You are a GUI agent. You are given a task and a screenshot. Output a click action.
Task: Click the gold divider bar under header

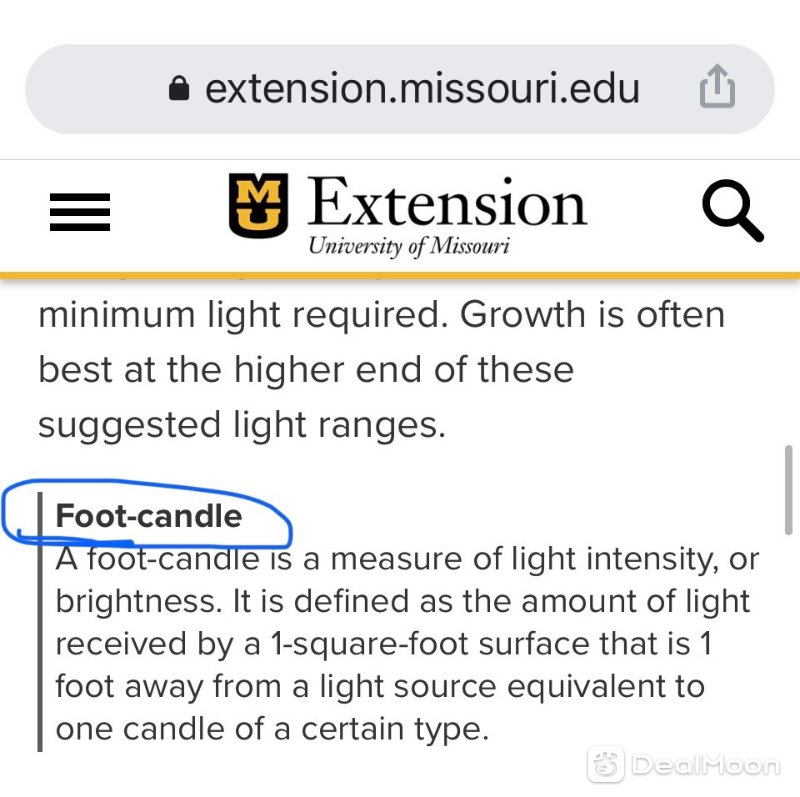click(400, 276)
